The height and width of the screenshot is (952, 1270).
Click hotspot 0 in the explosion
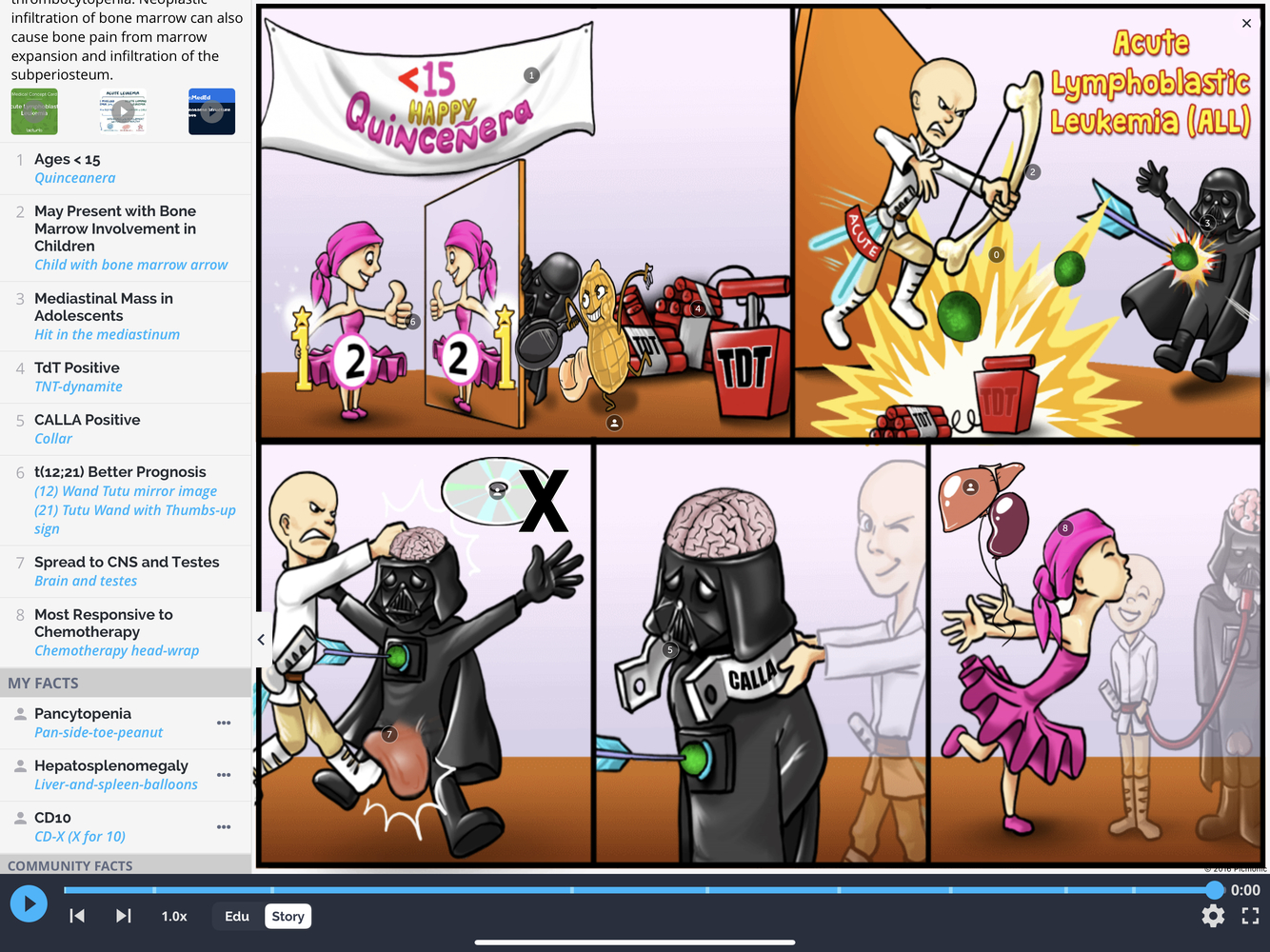click(996, 254)
